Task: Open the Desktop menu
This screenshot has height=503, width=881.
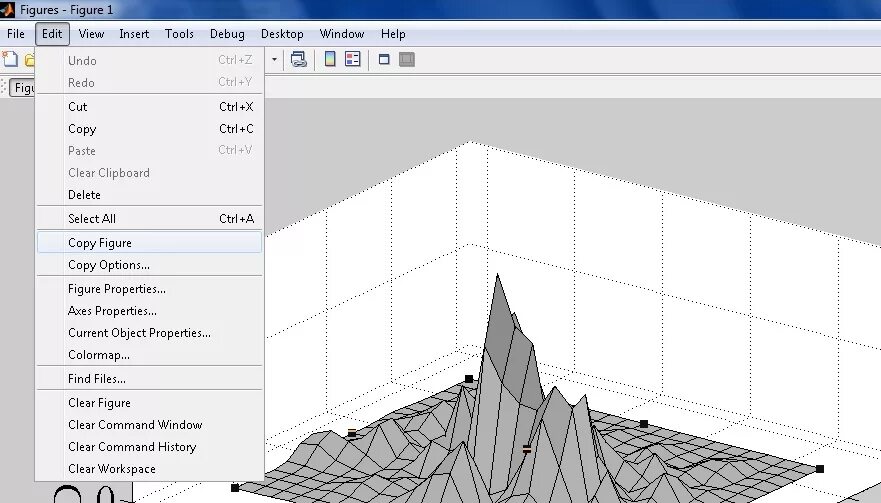Action: click(x=282, y=34)
